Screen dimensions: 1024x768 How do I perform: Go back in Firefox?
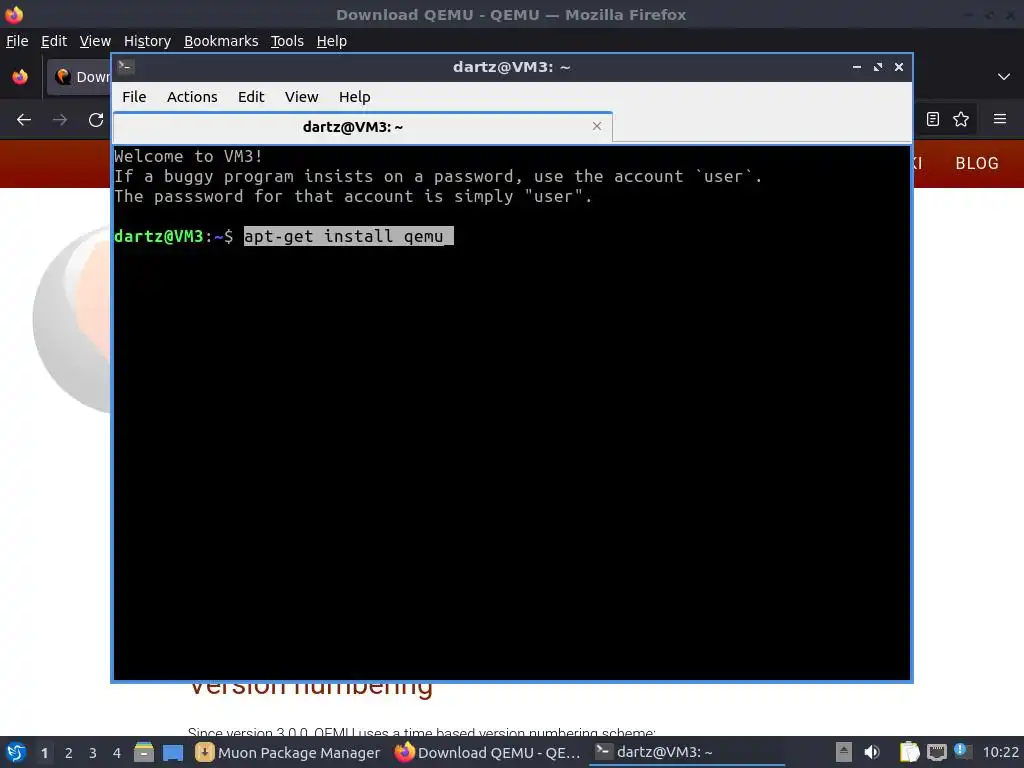coord(24,120)
